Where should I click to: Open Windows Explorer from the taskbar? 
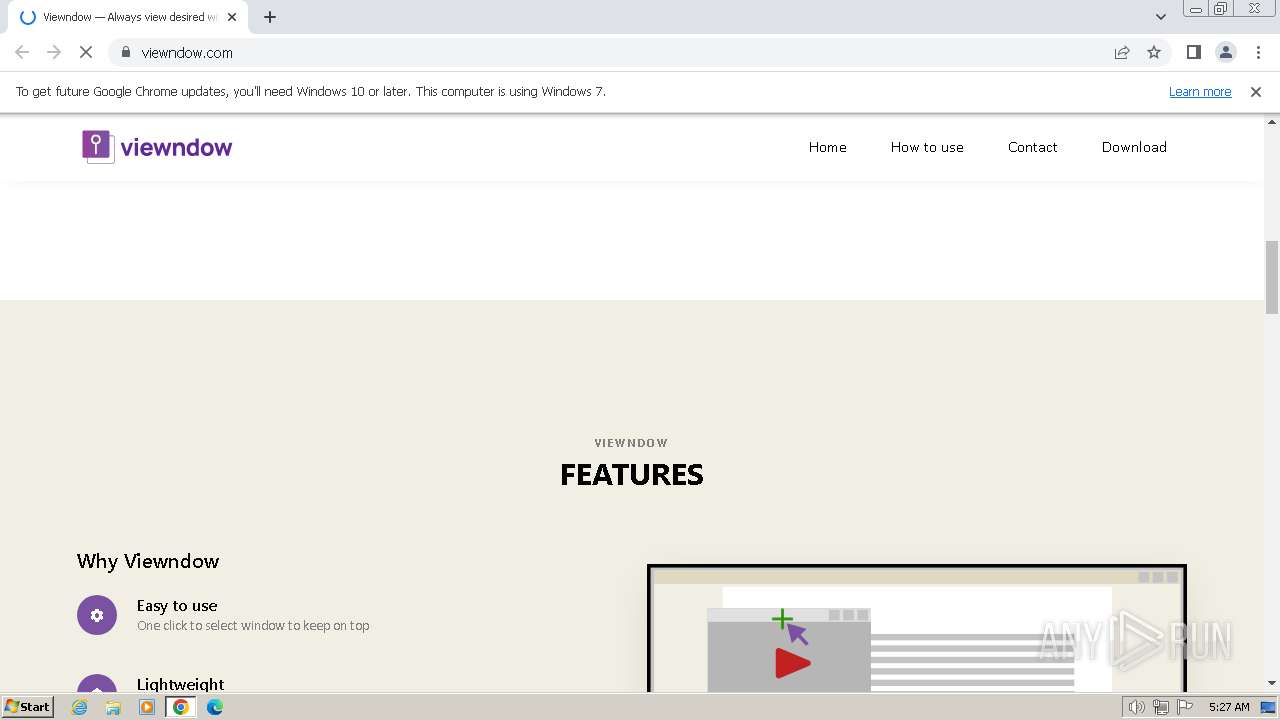pos(113,707)
